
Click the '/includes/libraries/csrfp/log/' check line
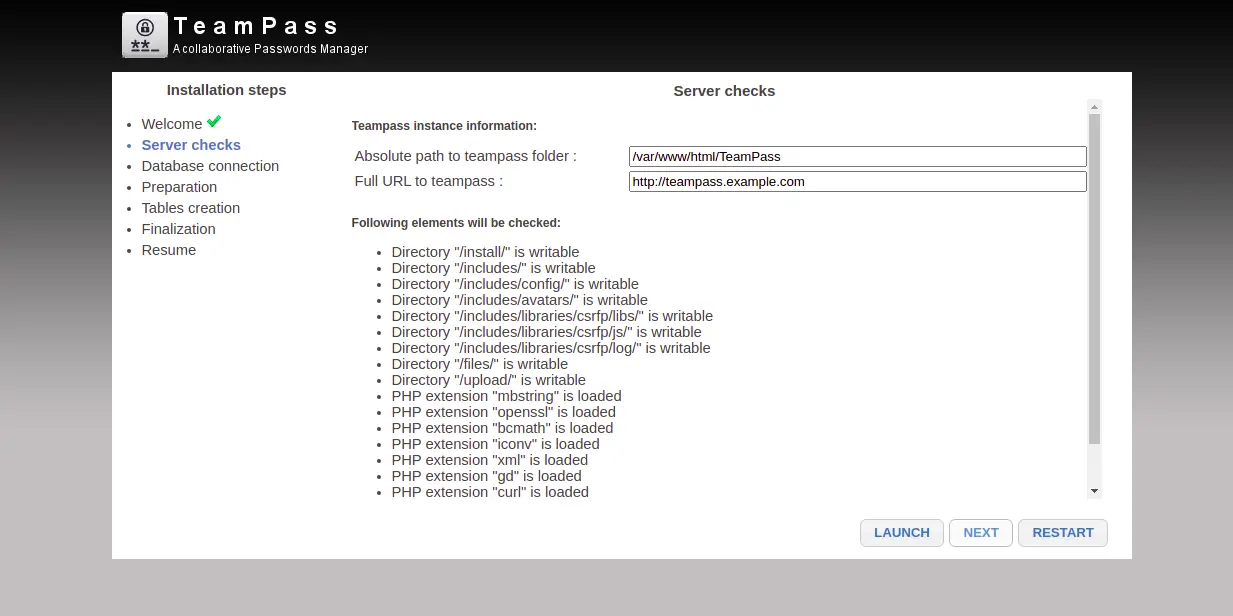[x=551, y=348]
